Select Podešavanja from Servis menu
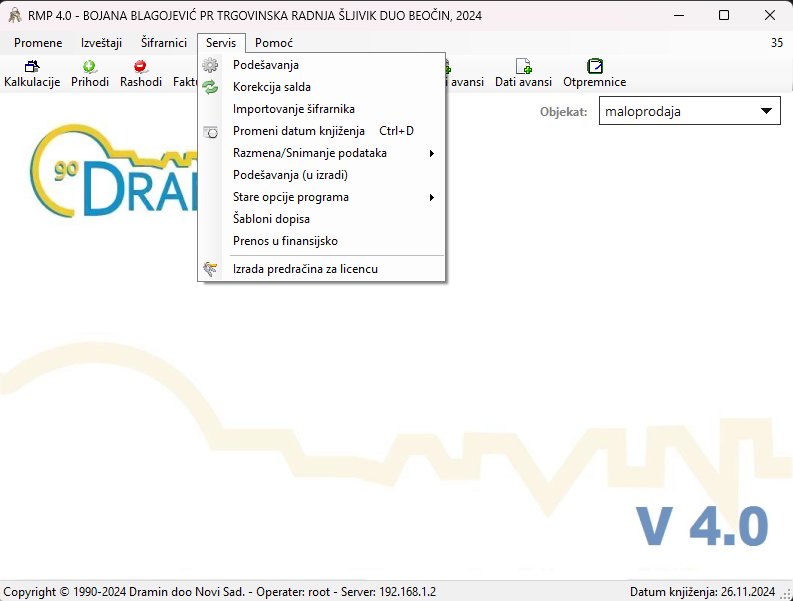 (322, 65)
